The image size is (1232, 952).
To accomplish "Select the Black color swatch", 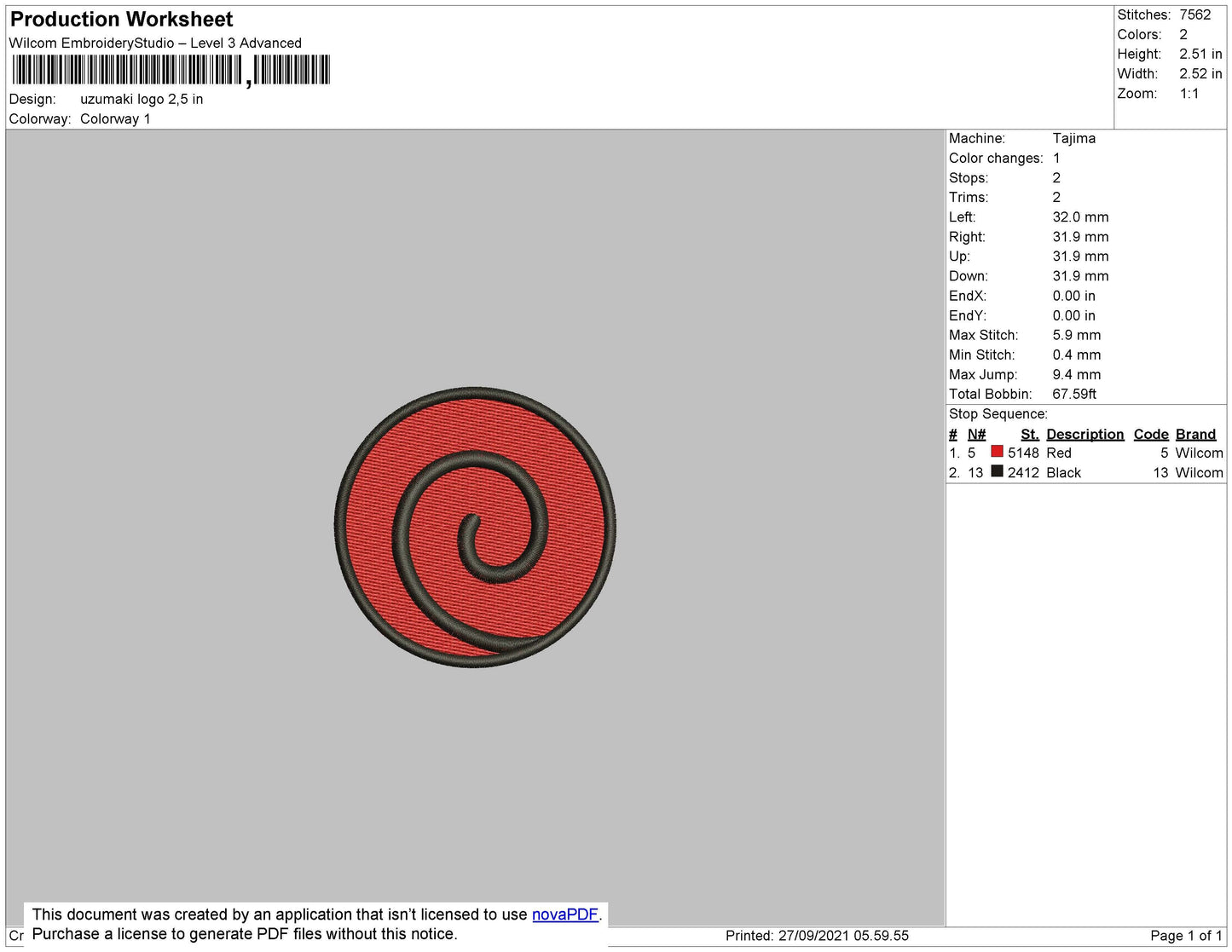I will [x=997, y=471].
